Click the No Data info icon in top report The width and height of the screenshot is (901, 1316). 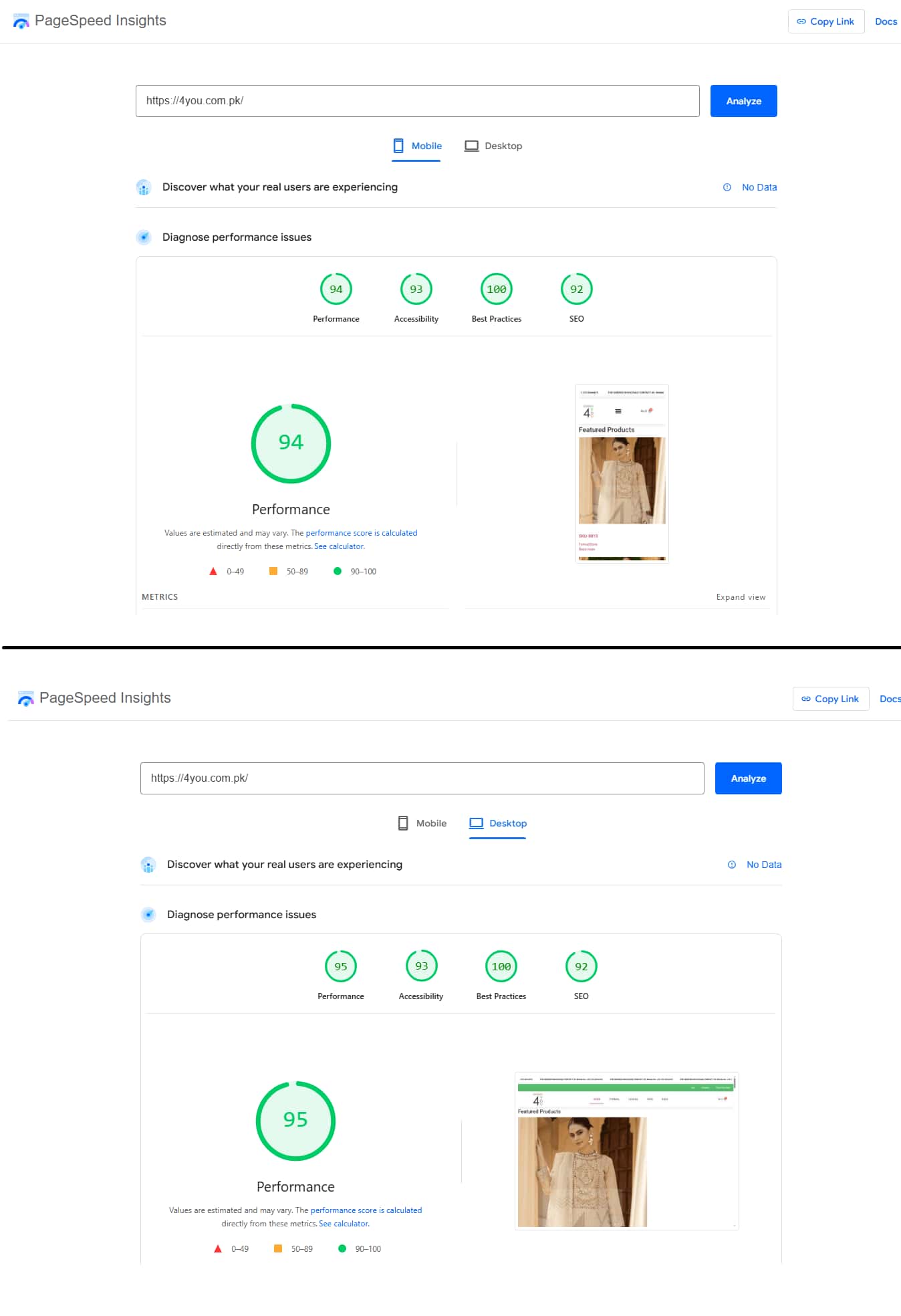727,187
